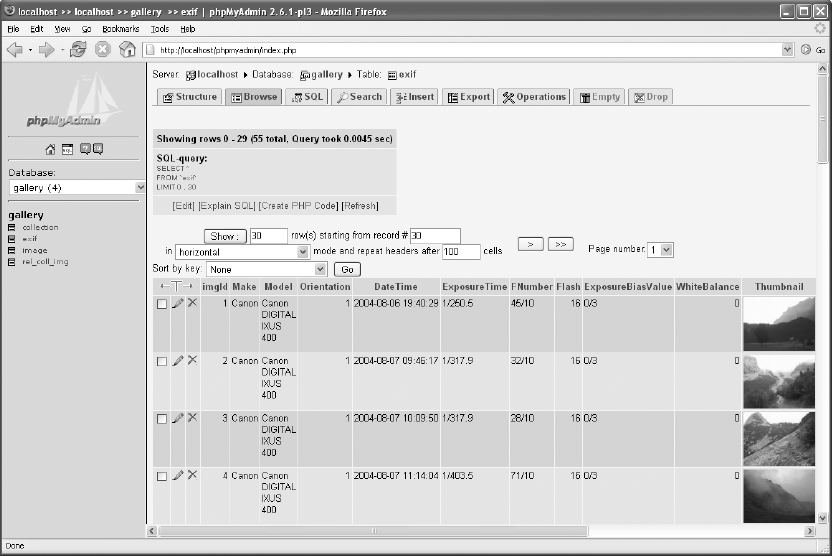The width and height of the screenshot is (832, 556).
Task: Delete row 2 using the X icon
Action: tap(192, 360)
